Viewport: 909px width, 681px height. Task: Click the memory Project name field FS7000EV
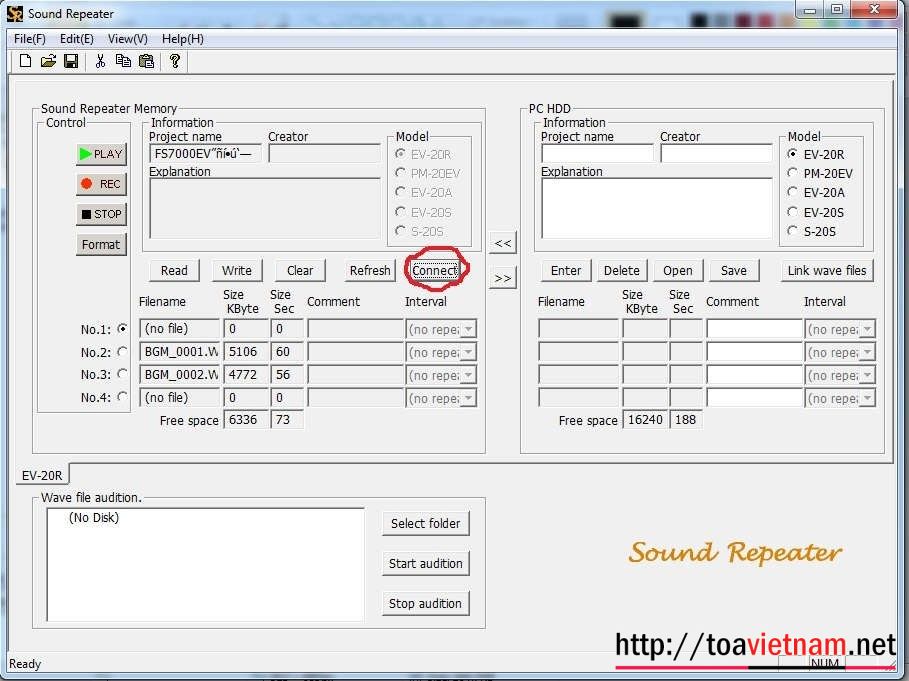[205, 153]
